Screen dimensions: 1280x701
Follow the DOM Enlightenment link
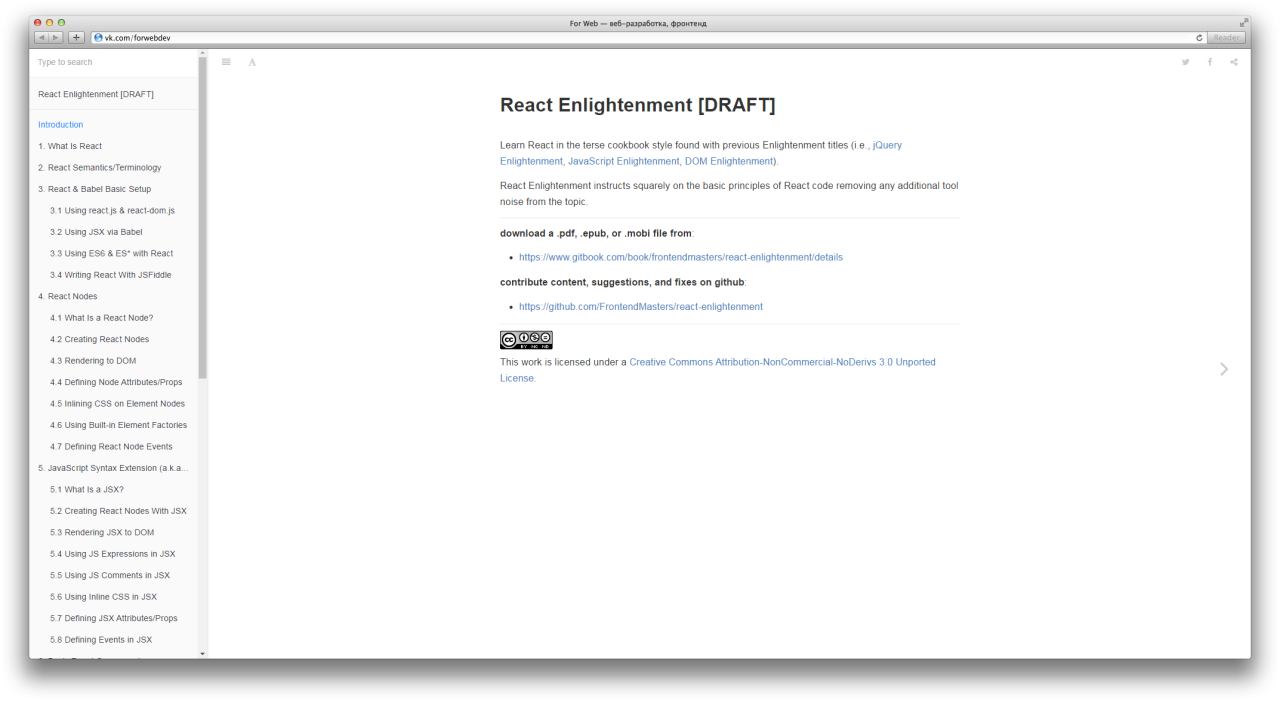[729, 161]
